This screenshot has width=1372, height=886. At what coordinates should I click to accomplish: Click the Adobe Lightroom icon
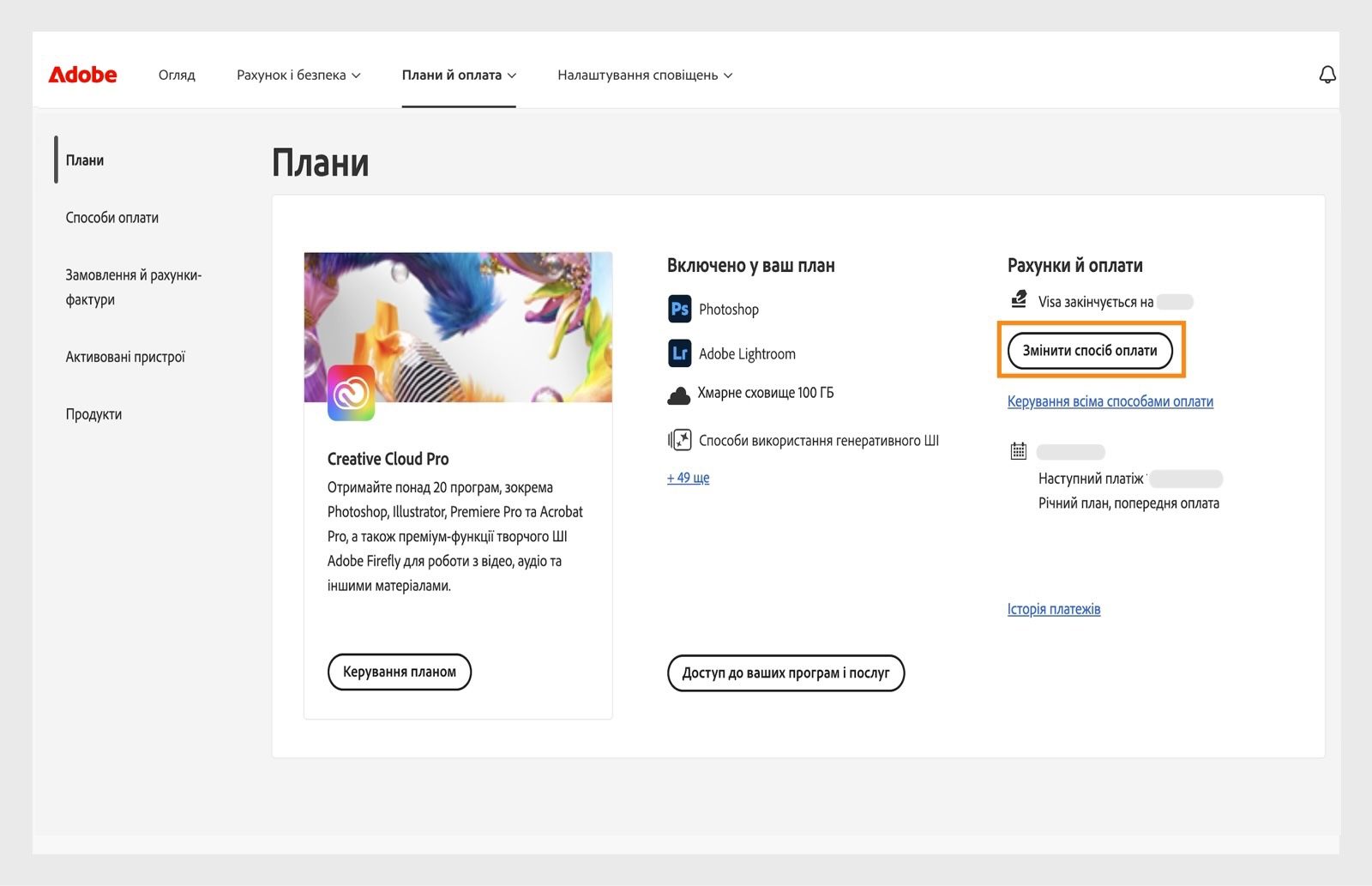point(679,353)
